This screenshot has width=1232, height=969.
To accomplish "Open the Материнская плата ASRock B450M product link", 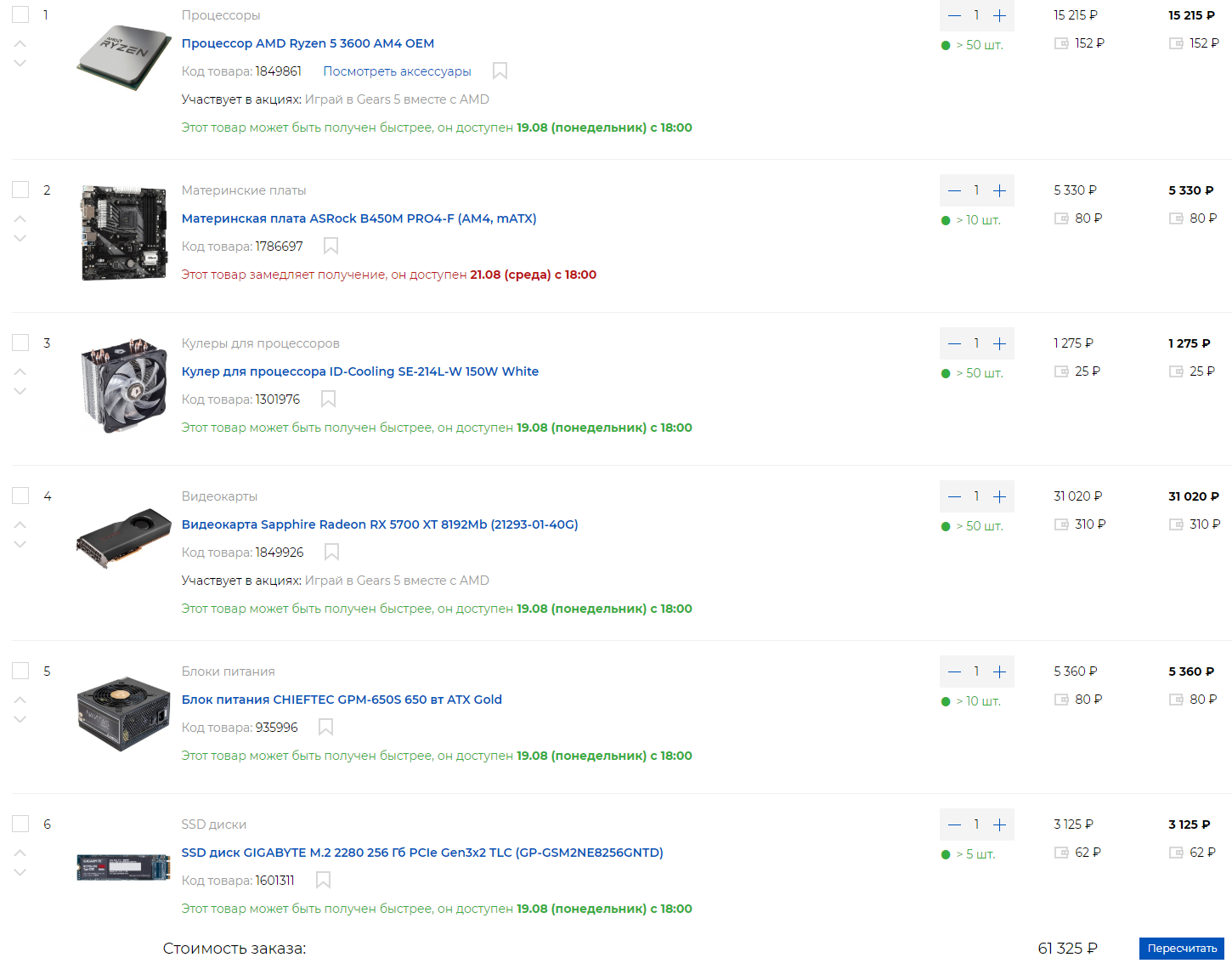I will (359, 218).
